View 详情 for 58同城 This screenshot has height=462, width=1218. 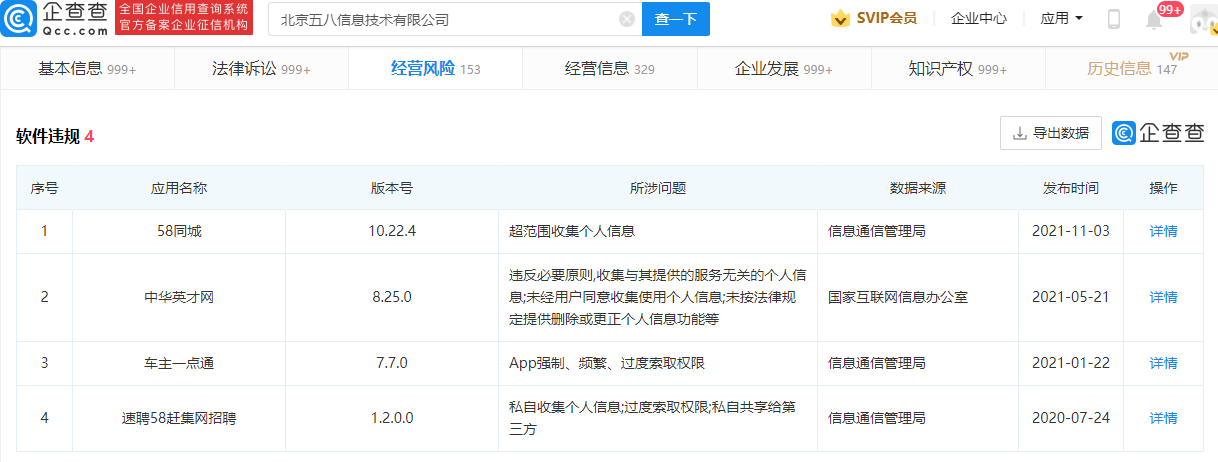click(1163, 231)
